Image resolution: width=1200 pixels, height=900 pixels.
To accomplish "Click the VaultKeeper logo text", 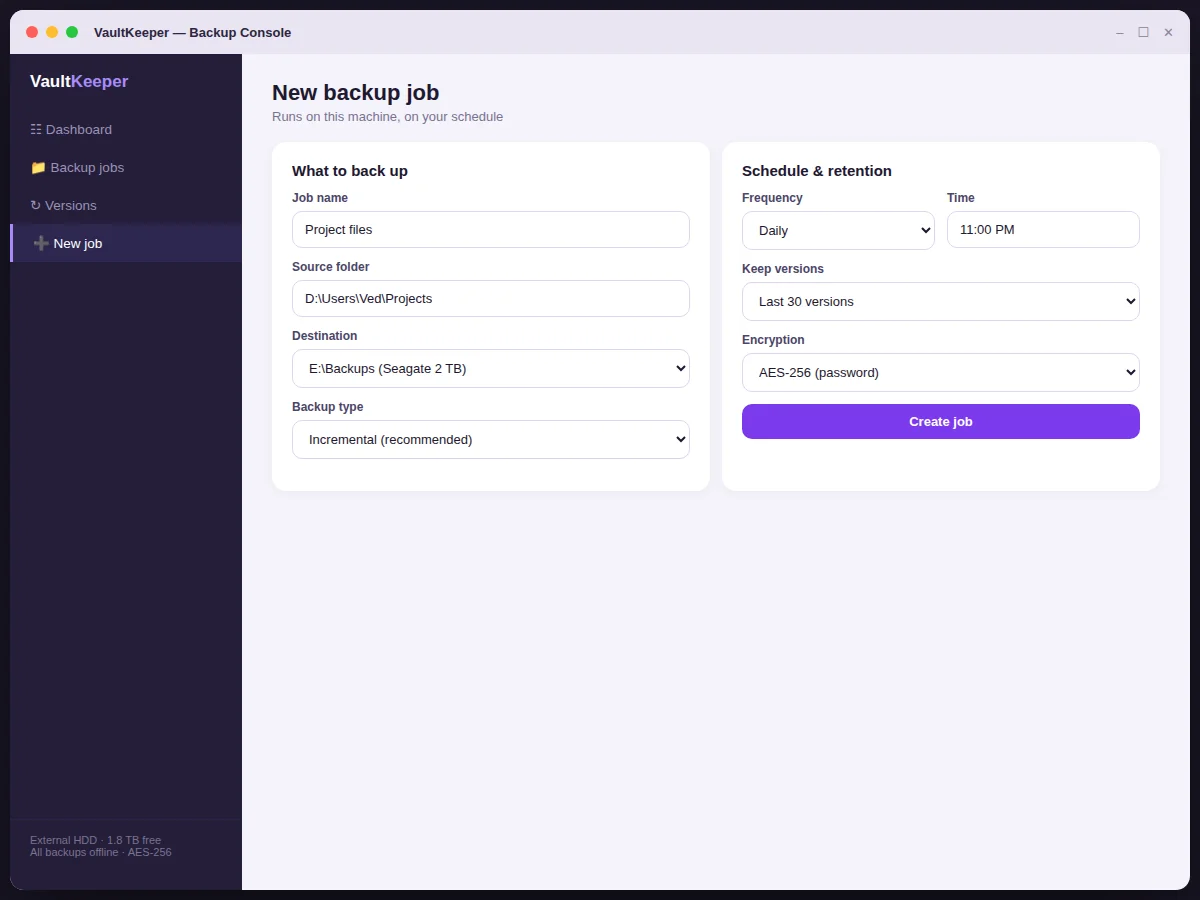I will click(x=79, y=82).
